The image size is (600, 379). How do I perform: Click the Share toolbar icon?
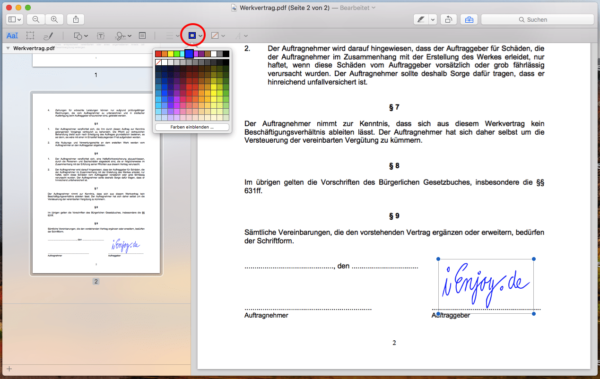(76, 20)
